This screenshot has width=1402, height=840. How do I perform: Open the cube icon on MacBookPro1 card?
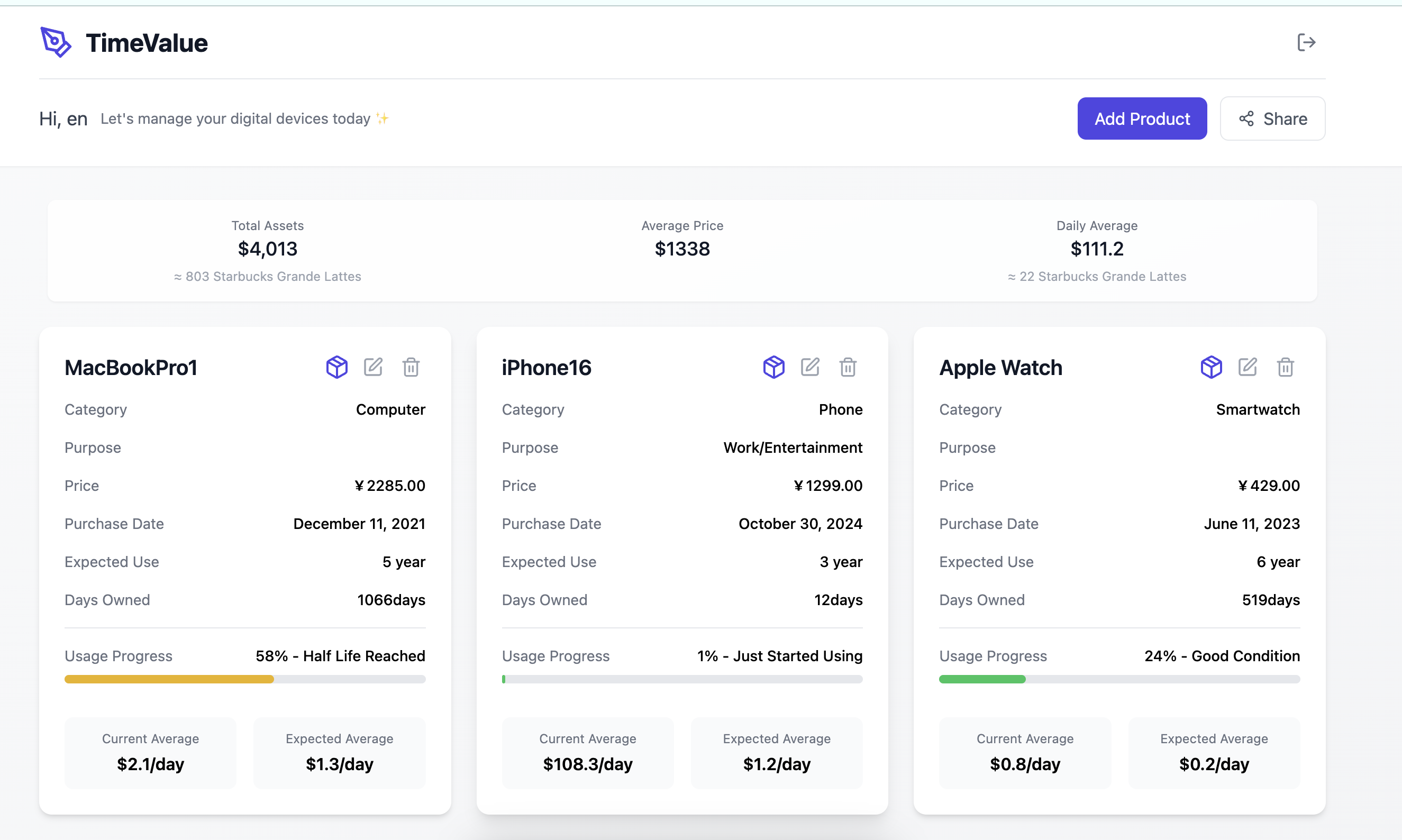click(x=337, y=367)
